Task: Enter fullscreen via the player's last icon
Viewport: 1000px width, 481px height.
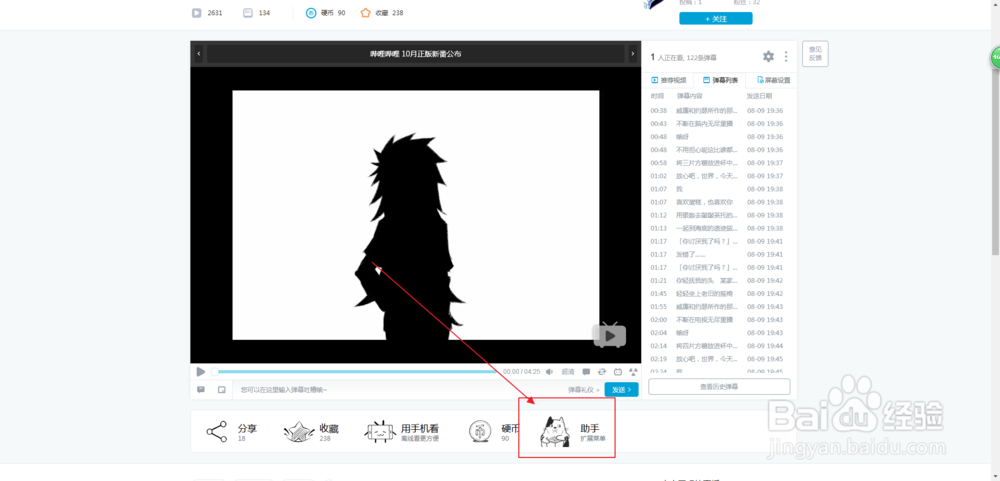Action: pyautogui.click(x=633, y=371)
